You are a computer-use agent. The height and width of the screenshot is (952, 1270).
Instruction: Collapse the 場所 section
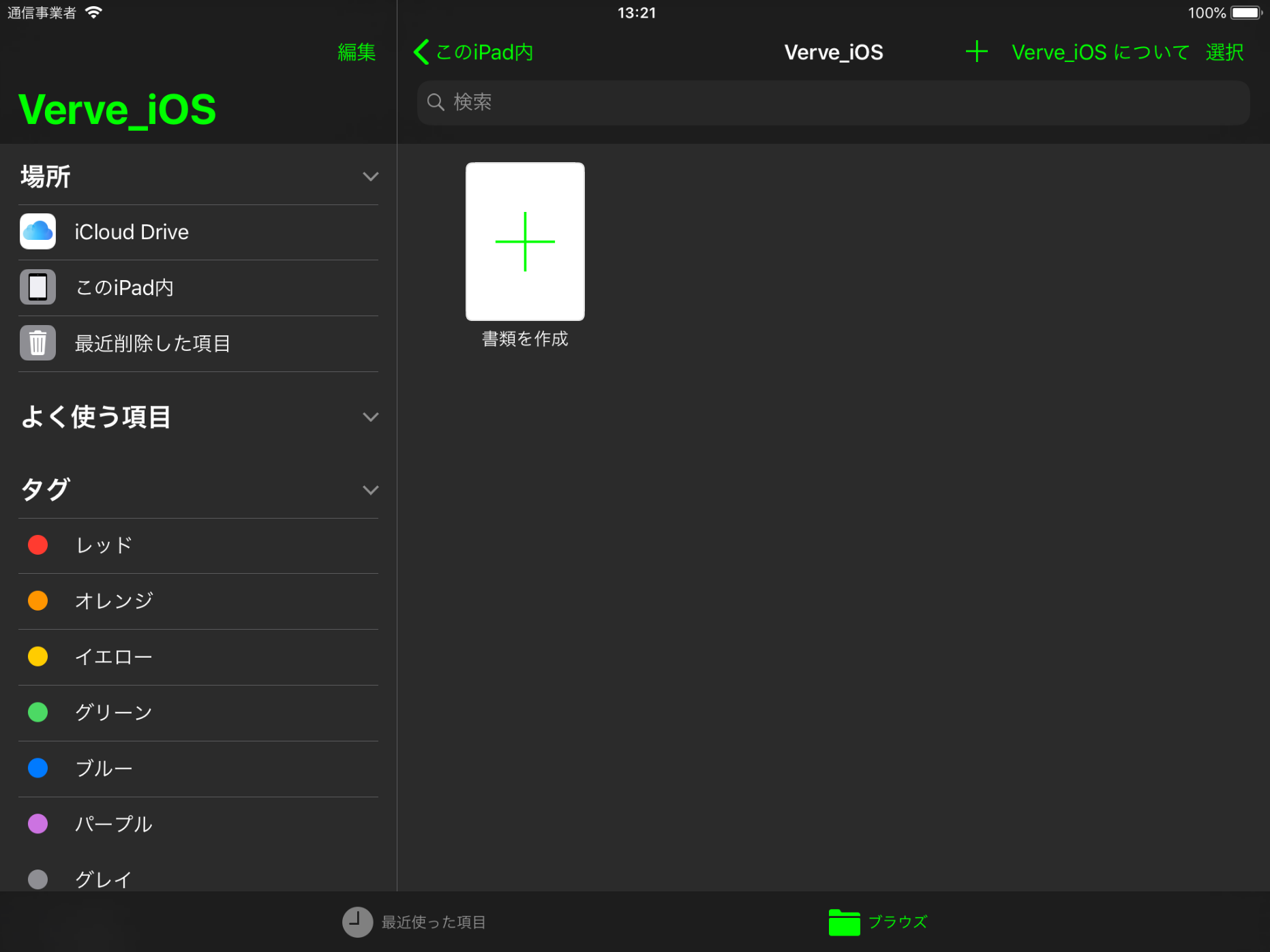370,176
